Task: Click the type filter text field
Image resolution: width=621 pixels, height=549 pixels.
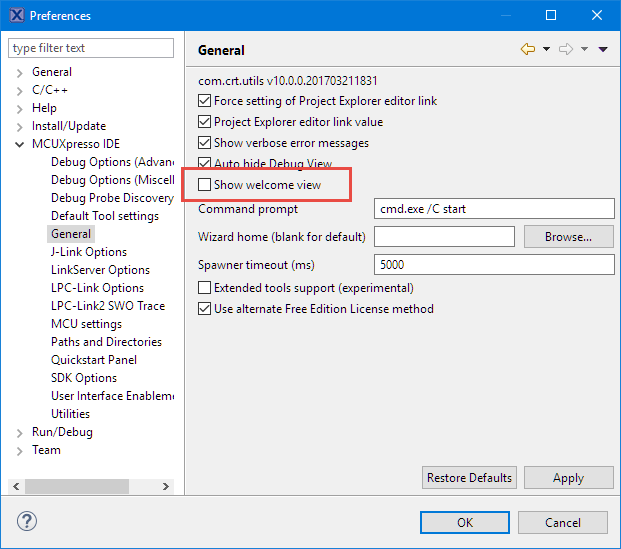Action: 91,48
